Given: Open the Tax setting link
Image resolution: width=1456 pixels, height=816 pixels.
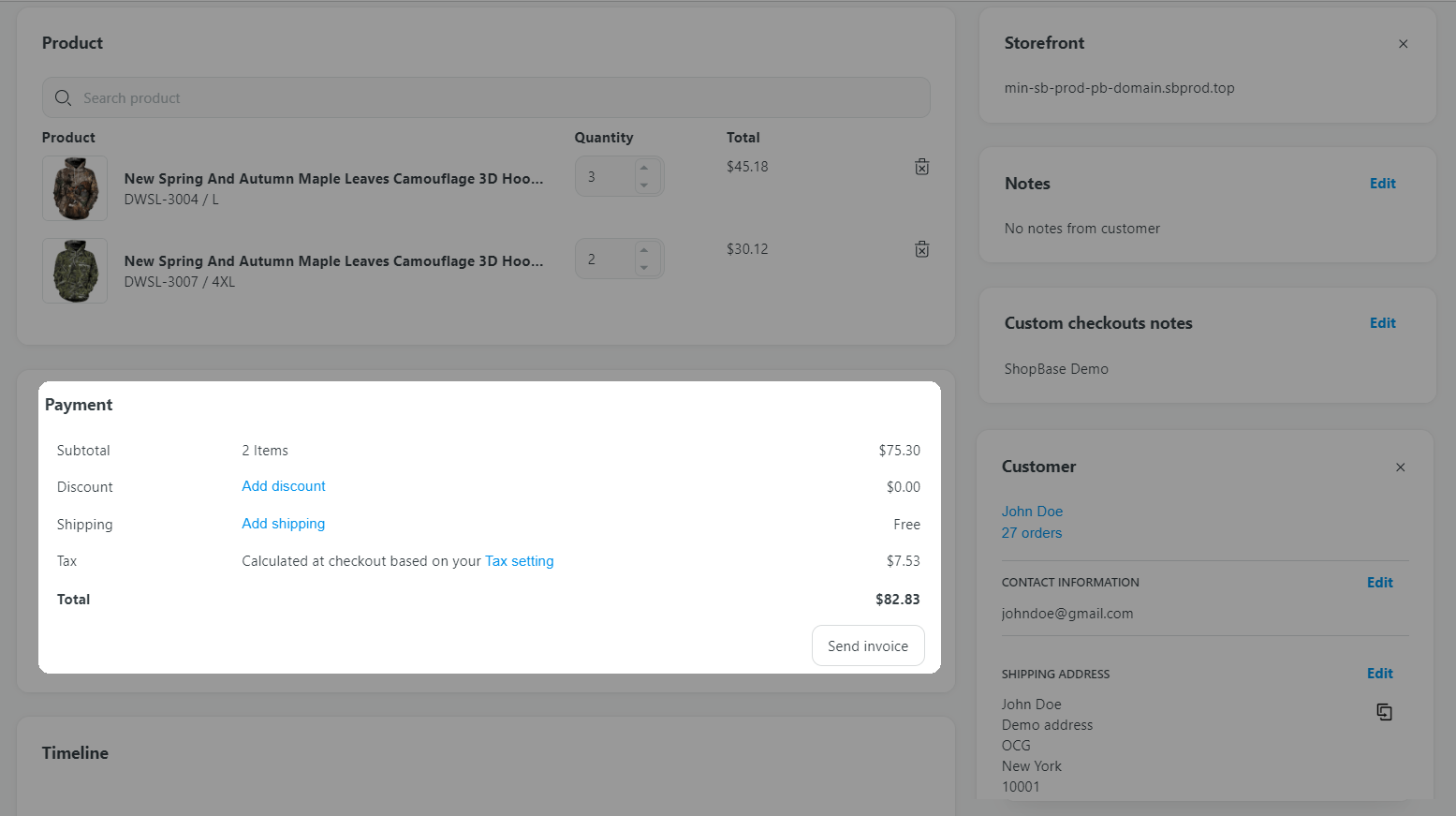Looking at the screenshot, I should [x=520, y=561].
